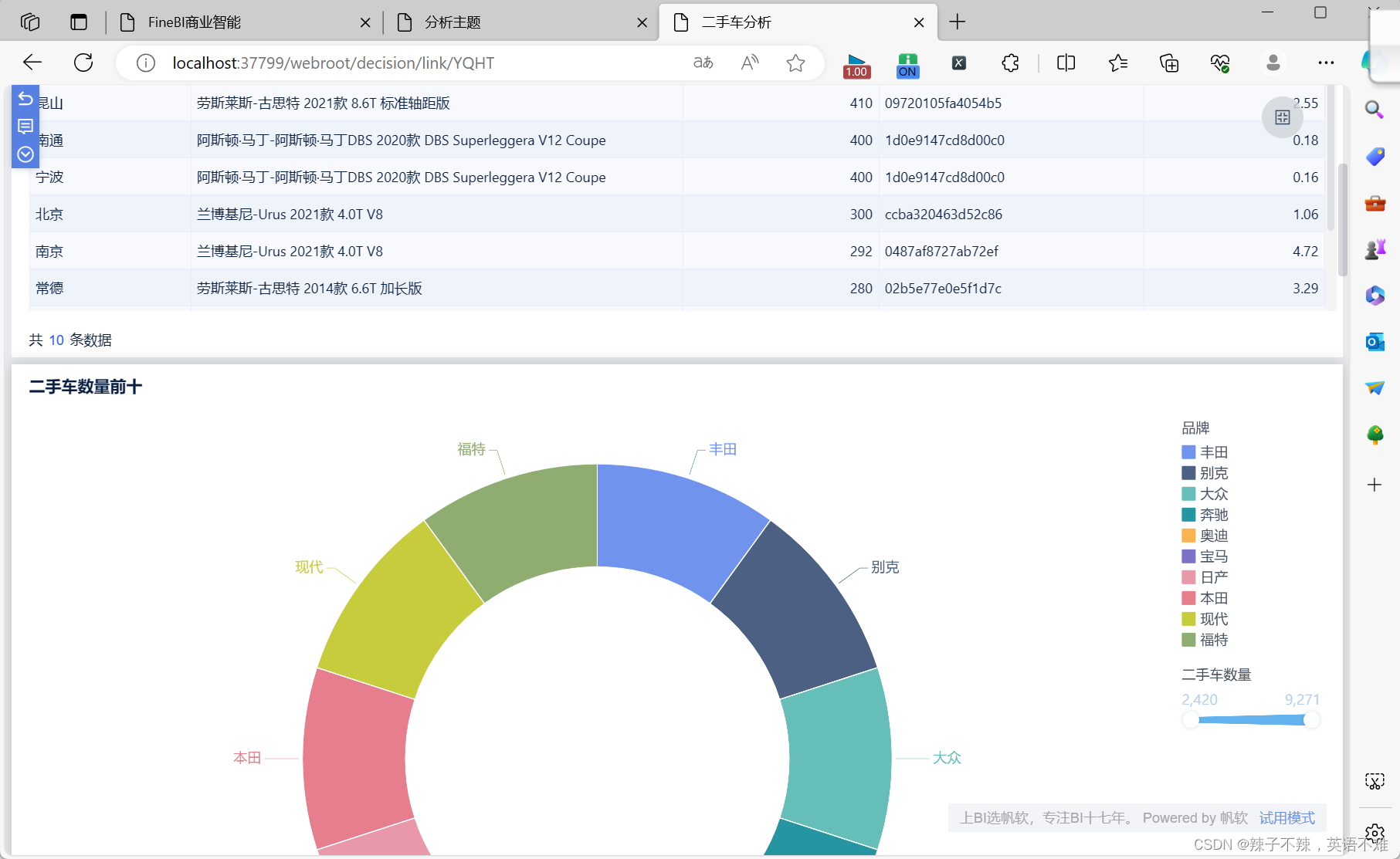Switch to the 分析主题 tab
Image resolution: width=1400 pixels, height=859 pixels.
(x=522, y=22)
